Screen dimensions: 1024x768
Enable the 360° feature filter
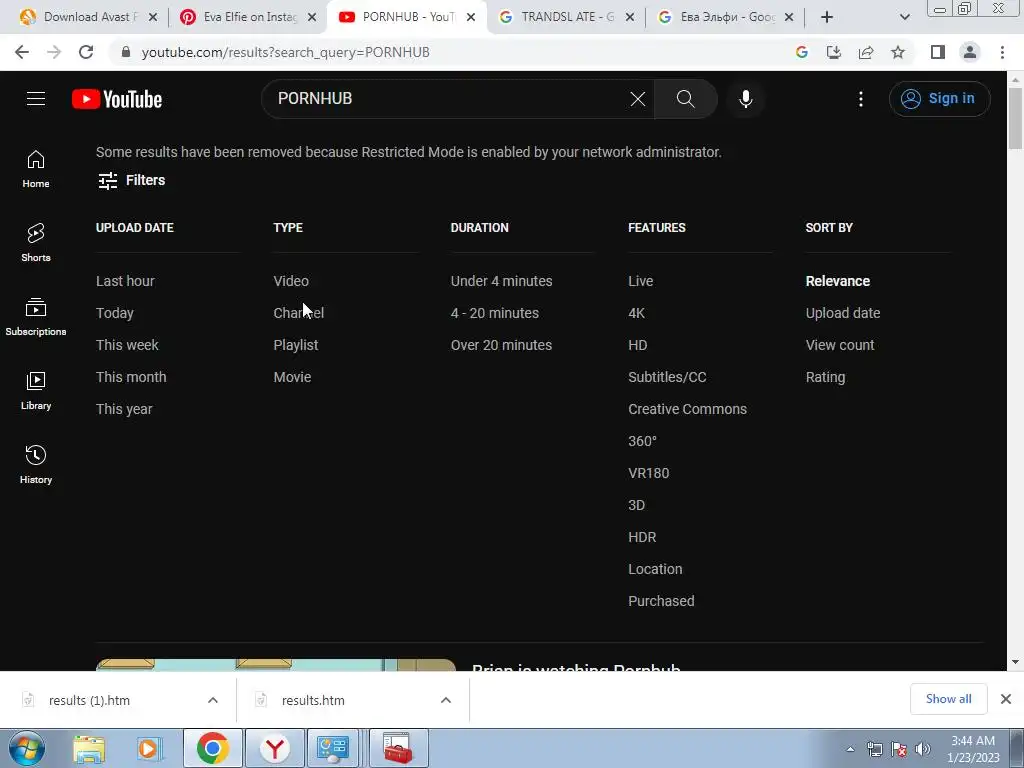point(643,441)
